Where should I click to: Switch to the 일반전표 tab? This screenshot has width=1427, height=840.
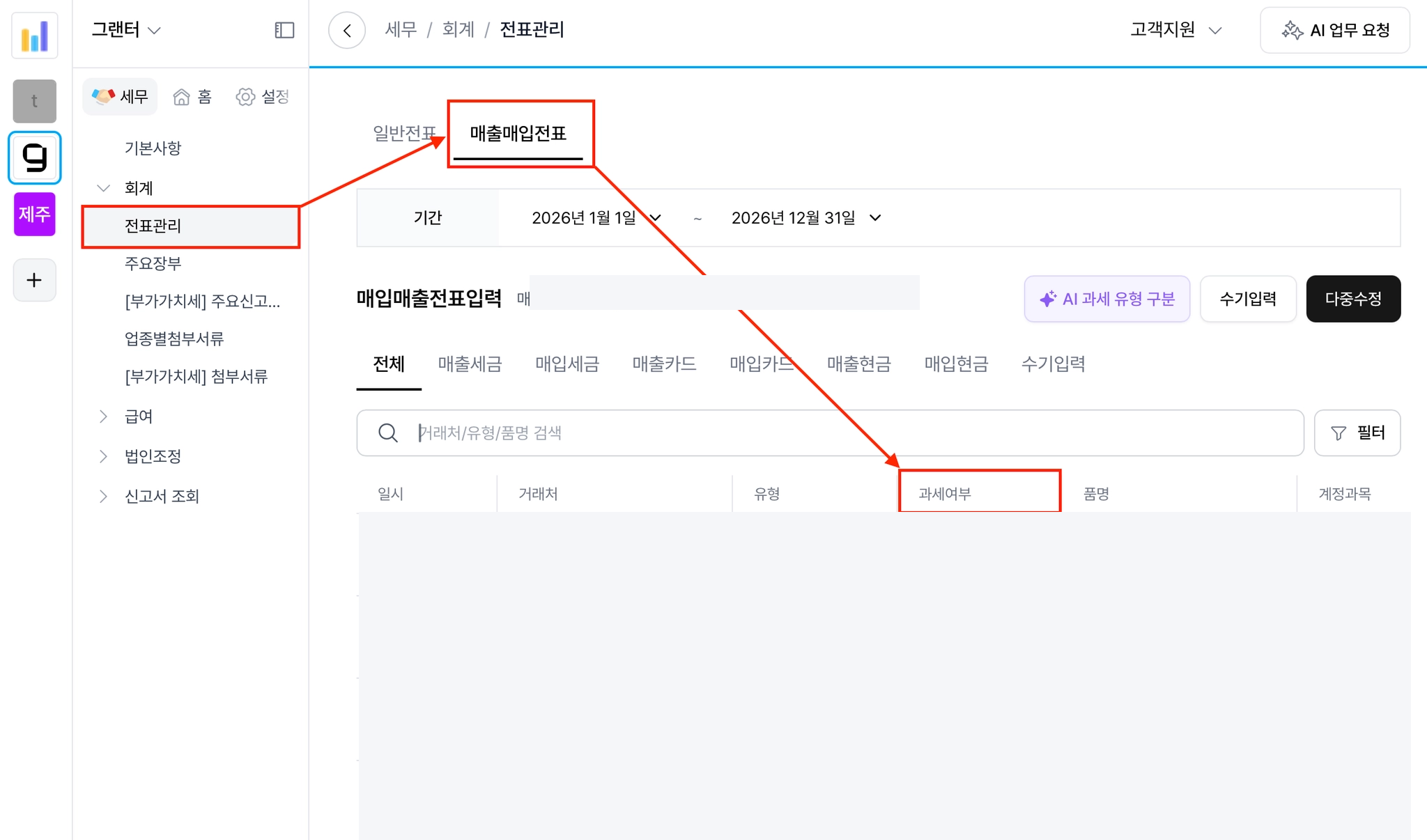[x=404, y=132]
